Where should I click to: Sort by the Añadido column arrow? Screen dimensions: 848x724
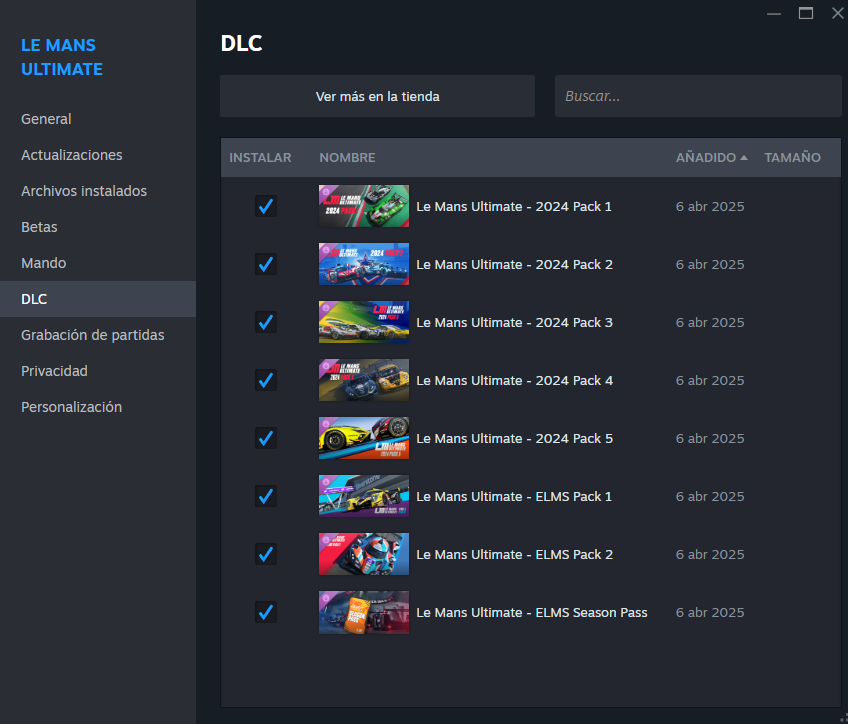tap(743, 158)
